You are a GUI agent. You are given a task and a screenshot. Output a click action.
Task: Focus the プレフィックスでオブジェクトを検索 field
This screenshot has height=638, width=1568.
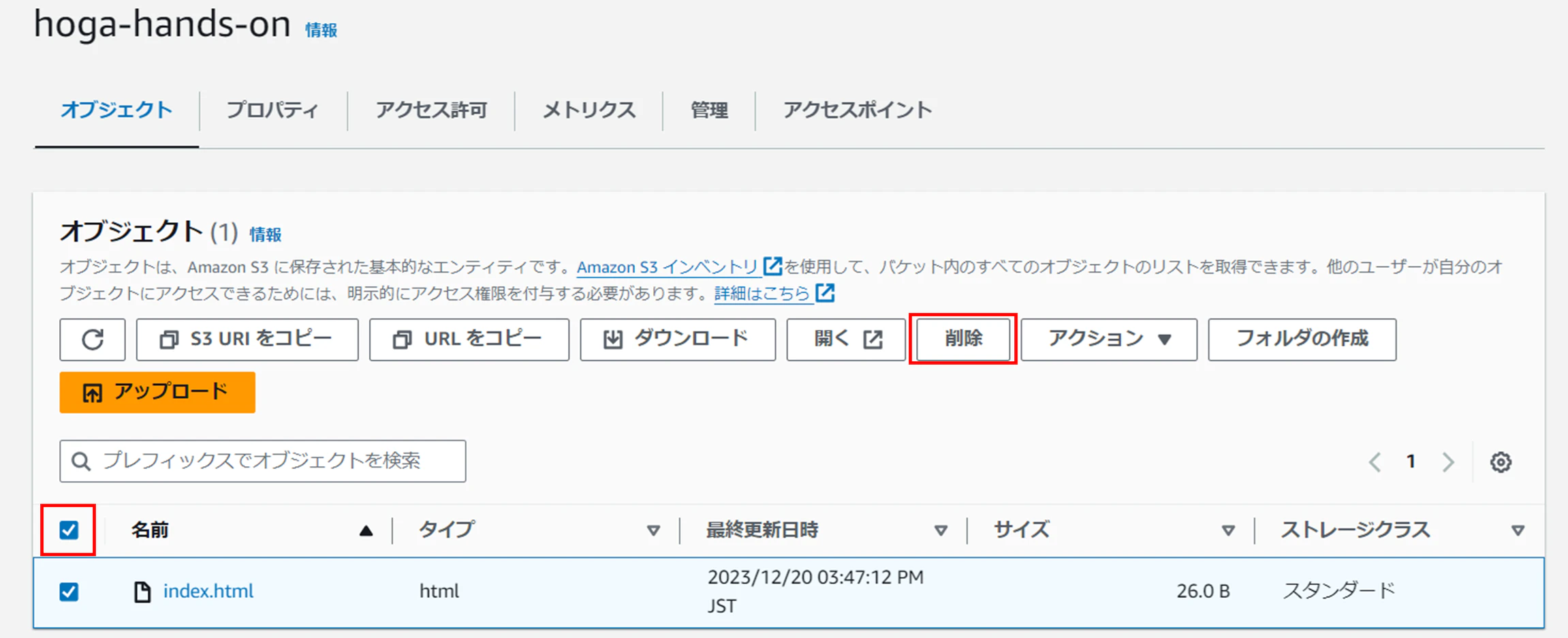(263, 461)
